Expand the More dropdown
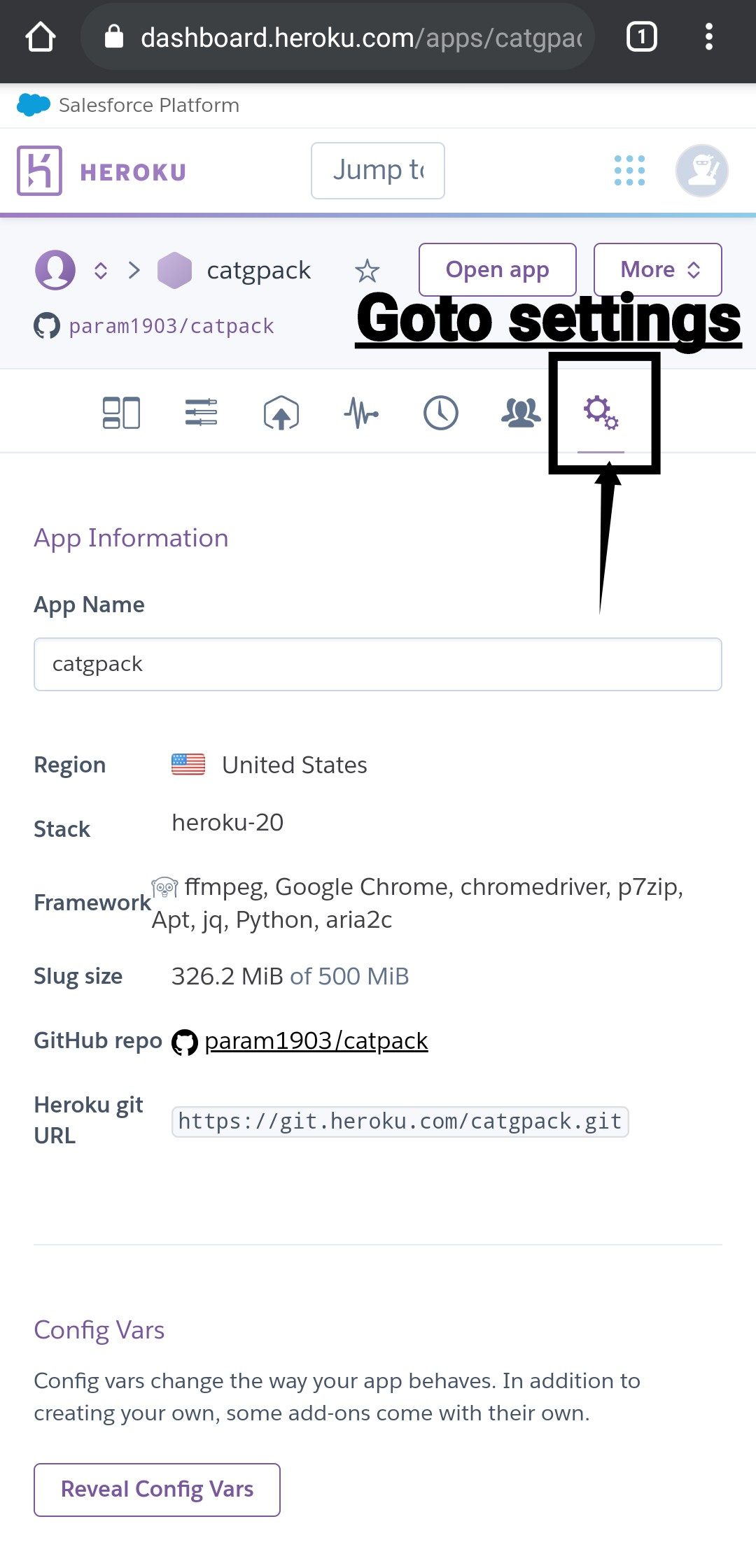The image size is (756, 1568). point(658,270)
